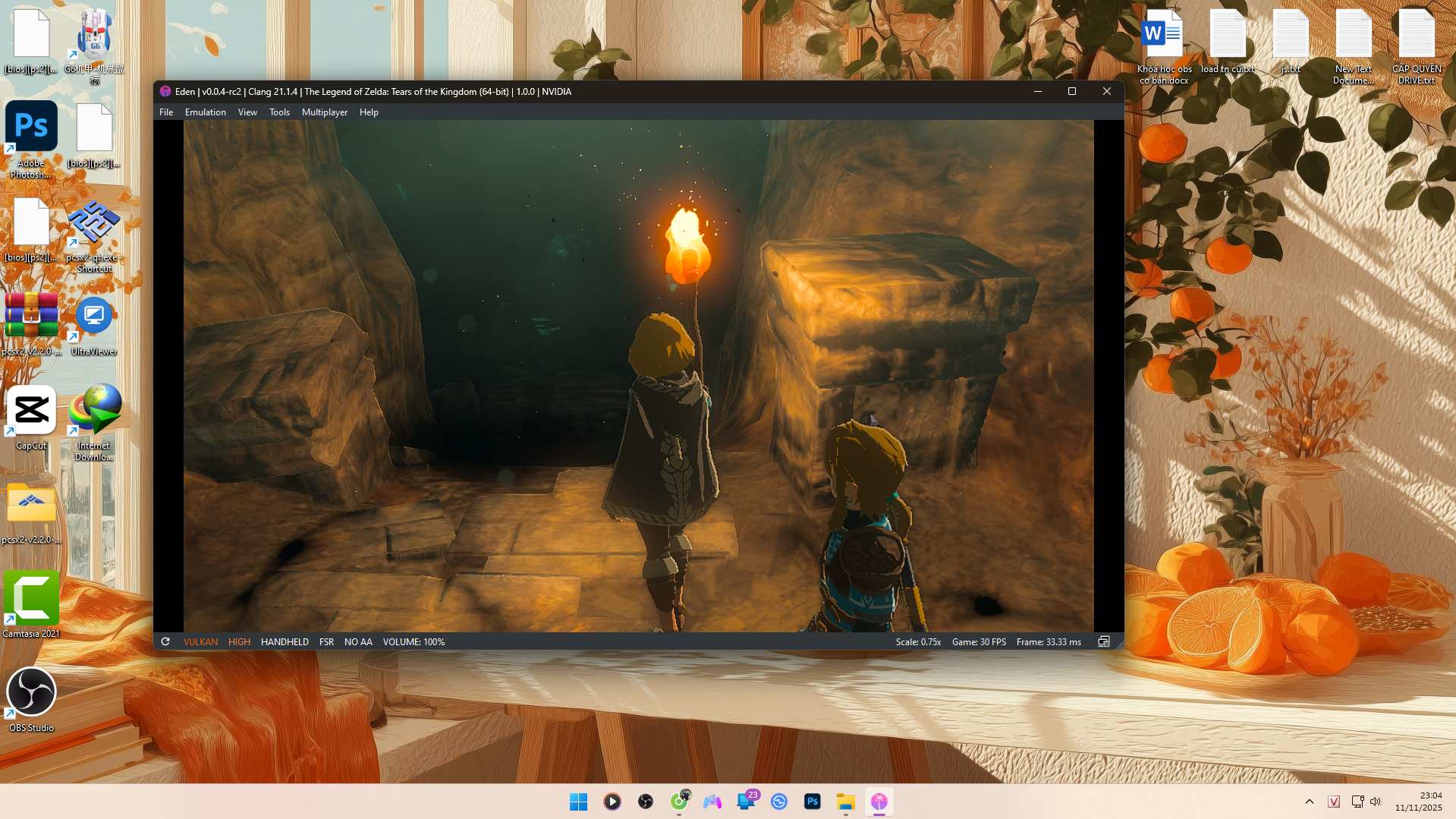Toggle NO AA anti-aliasing setting

(x=357, y=641)
